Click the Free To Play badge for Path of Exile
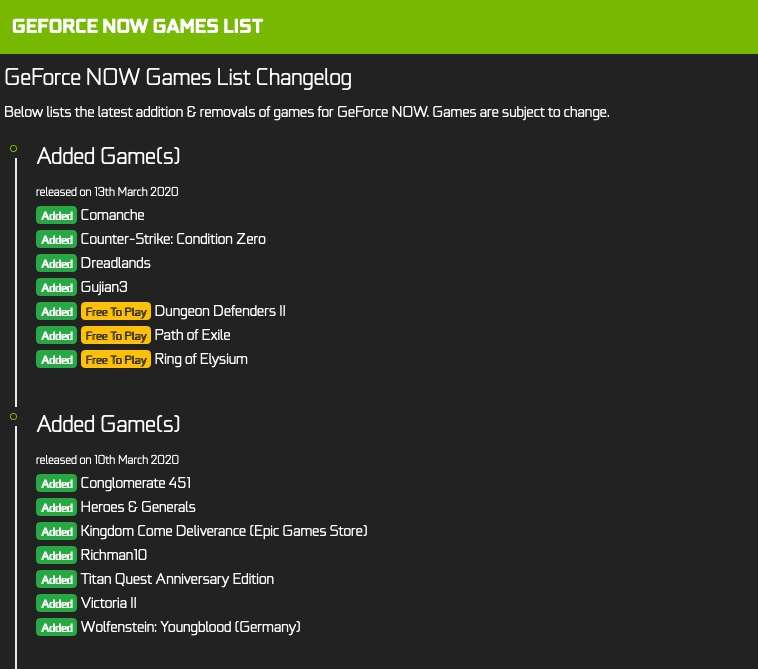Image resolution: width=758 pixels, height=669 pixels. pos(116,335)
